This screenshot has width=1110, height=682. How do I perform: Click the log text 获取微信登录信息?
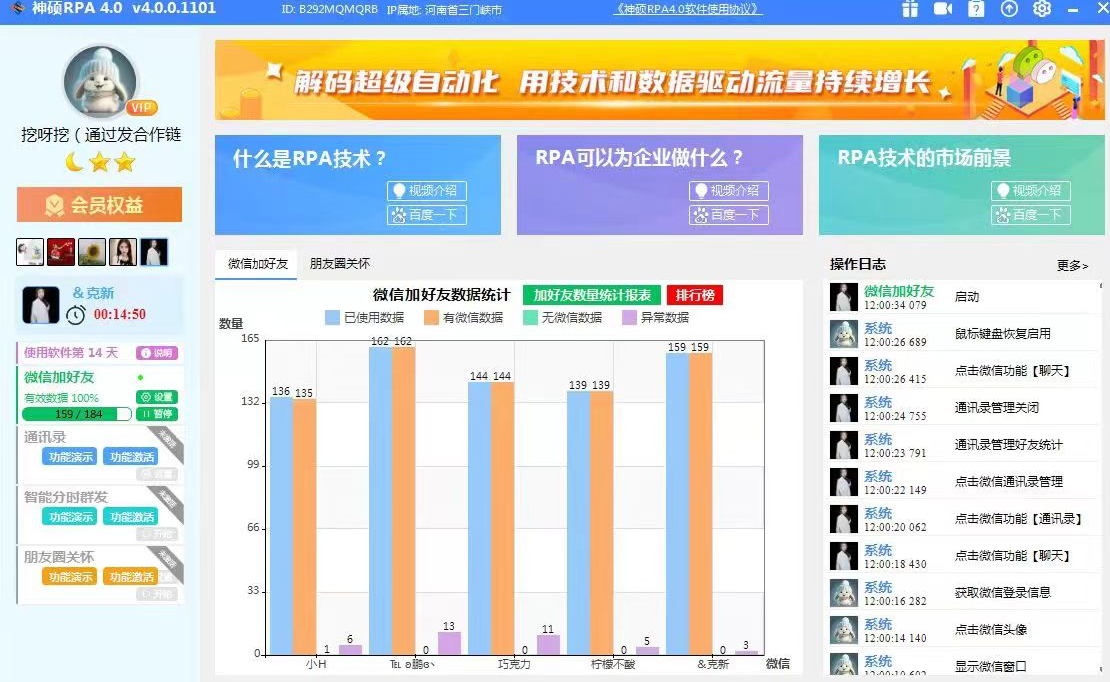[1002, 593]
